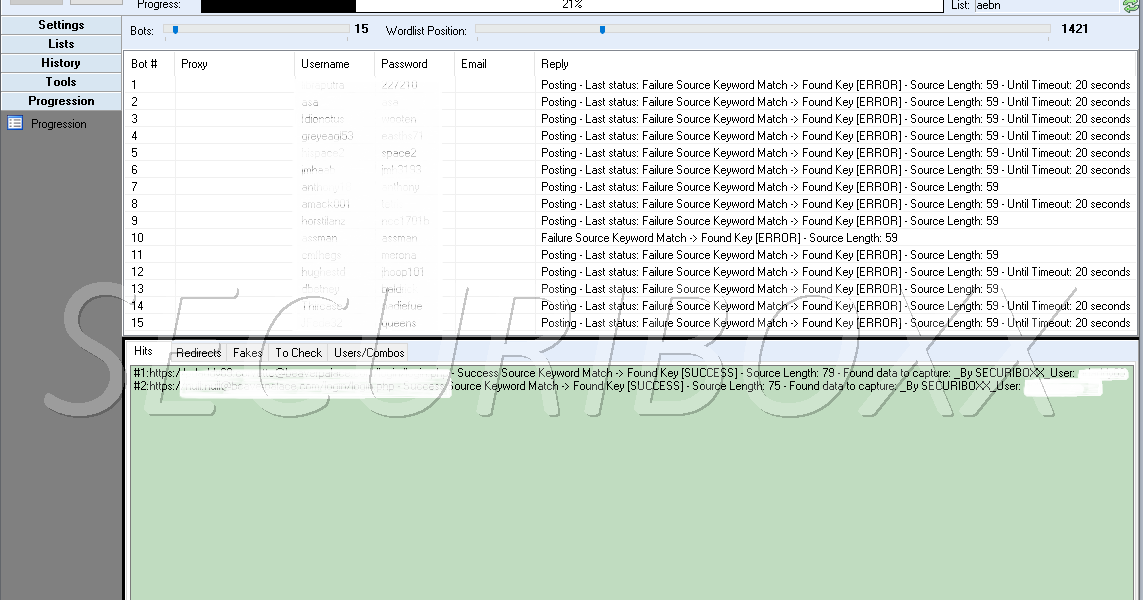Open the Settings sidebar section

click(x=61, y=25)
